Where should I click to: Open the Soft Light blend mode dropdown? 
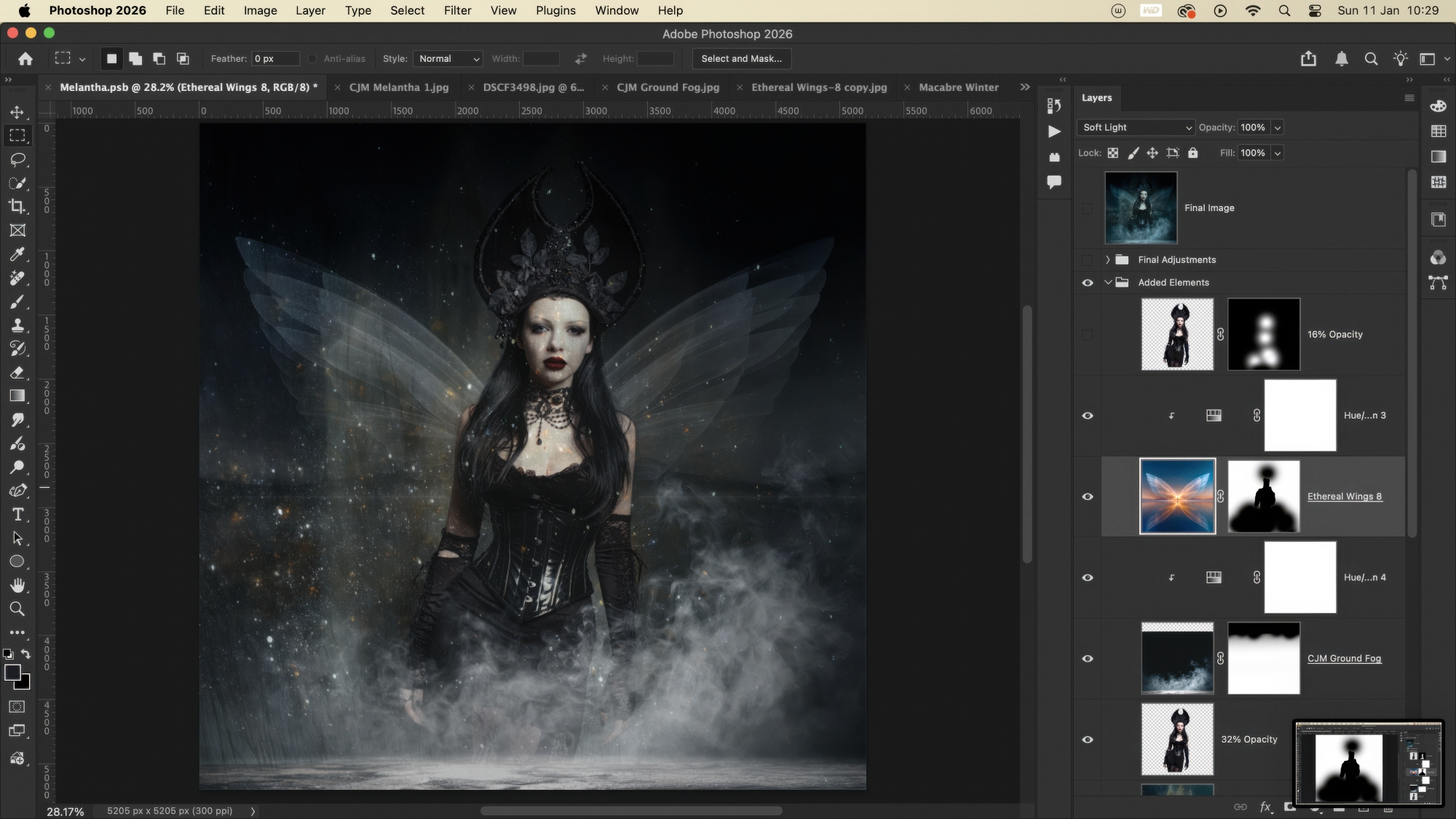tap(1136, 127)
